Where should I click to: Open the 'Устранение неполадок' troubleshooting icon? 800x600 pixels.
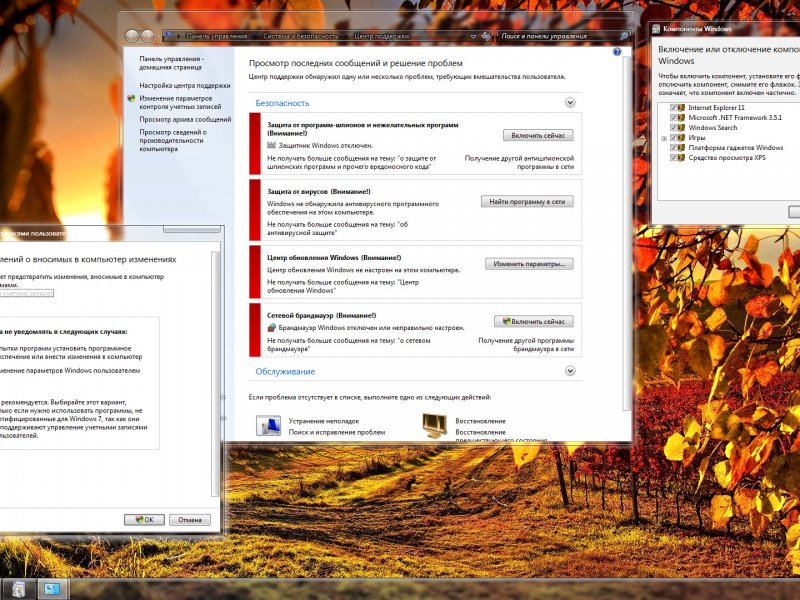tap(268, 426)
